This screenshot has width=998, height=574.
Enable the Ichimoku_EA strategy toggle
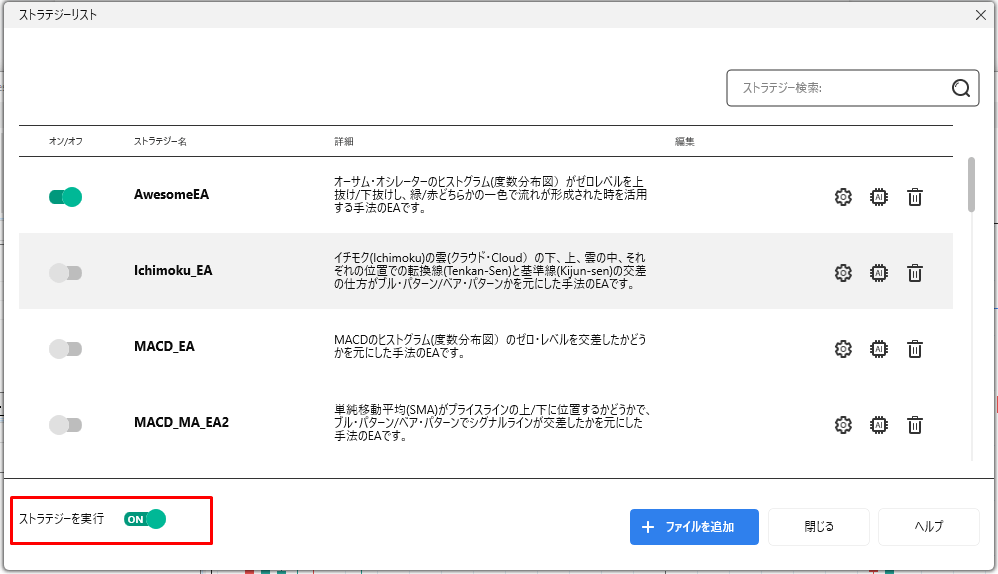click(65, 272)
